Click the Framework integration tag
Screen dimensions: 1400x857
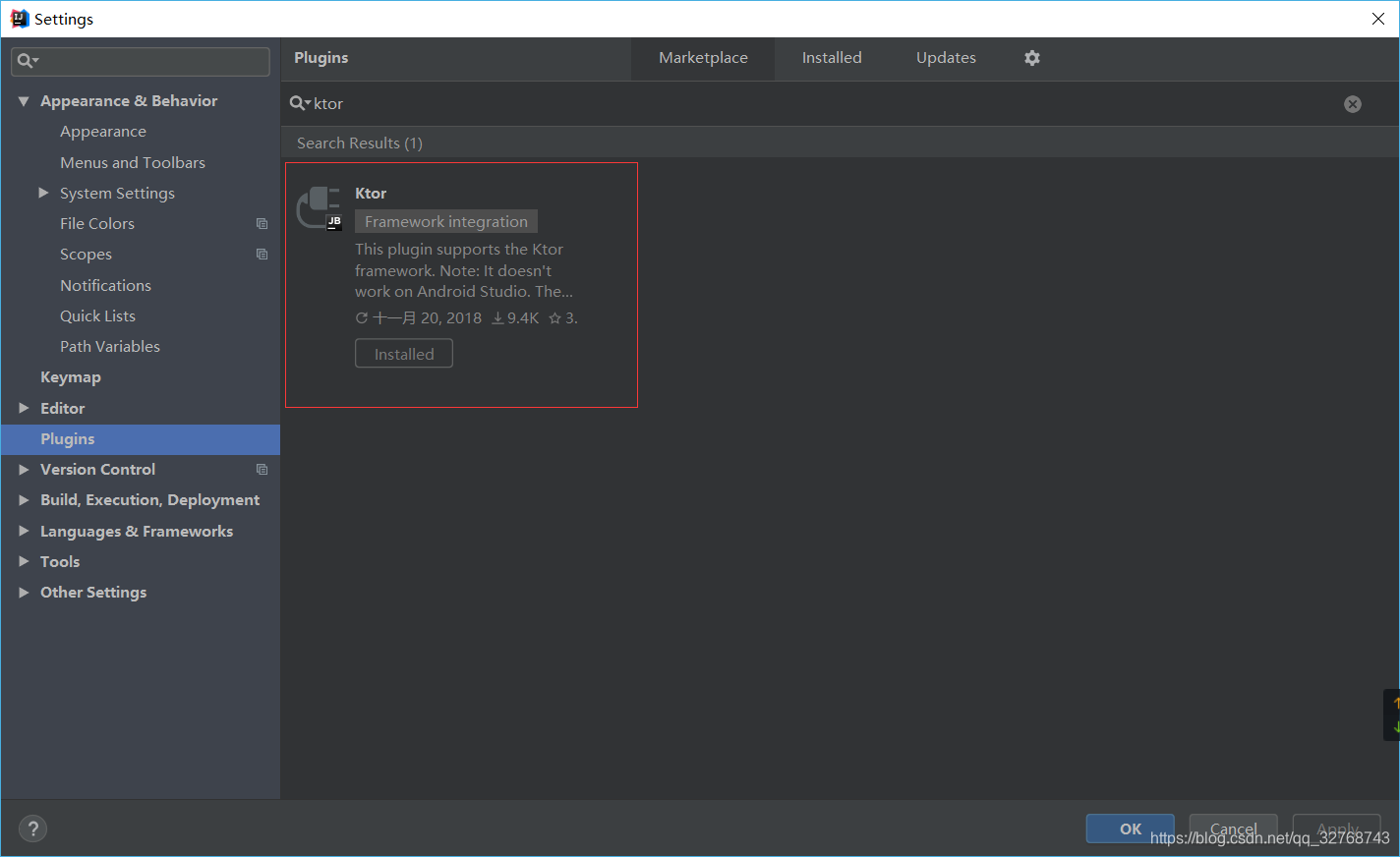(x=446, y=222)
